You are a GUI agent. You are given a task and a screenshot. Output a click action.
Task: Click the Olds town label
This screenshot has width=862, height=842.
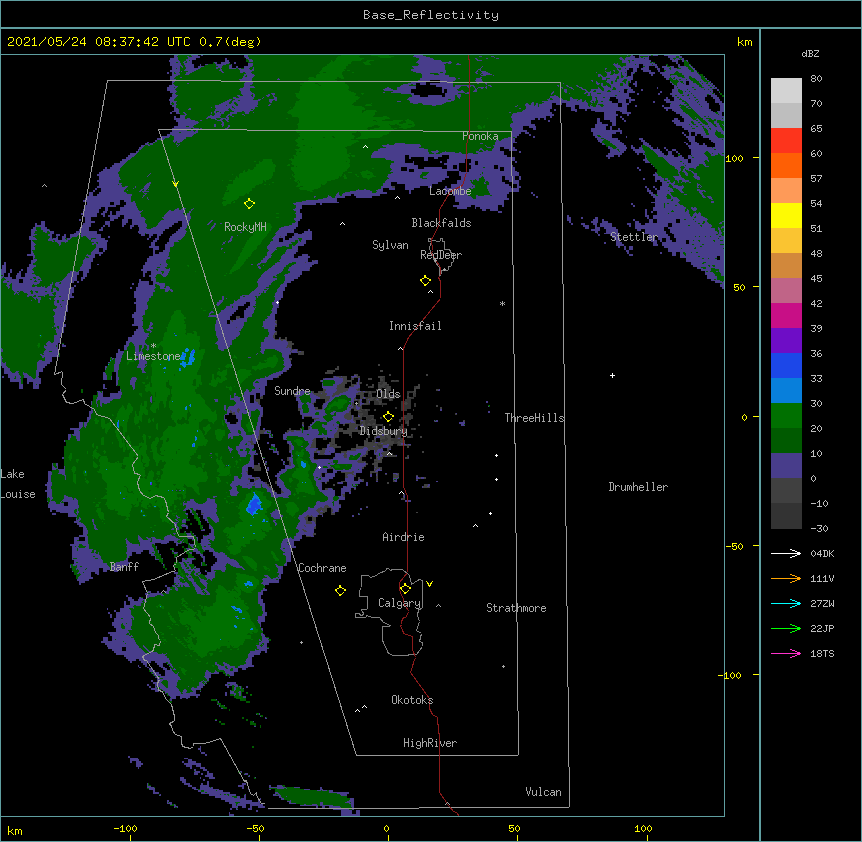click(388, 394)
